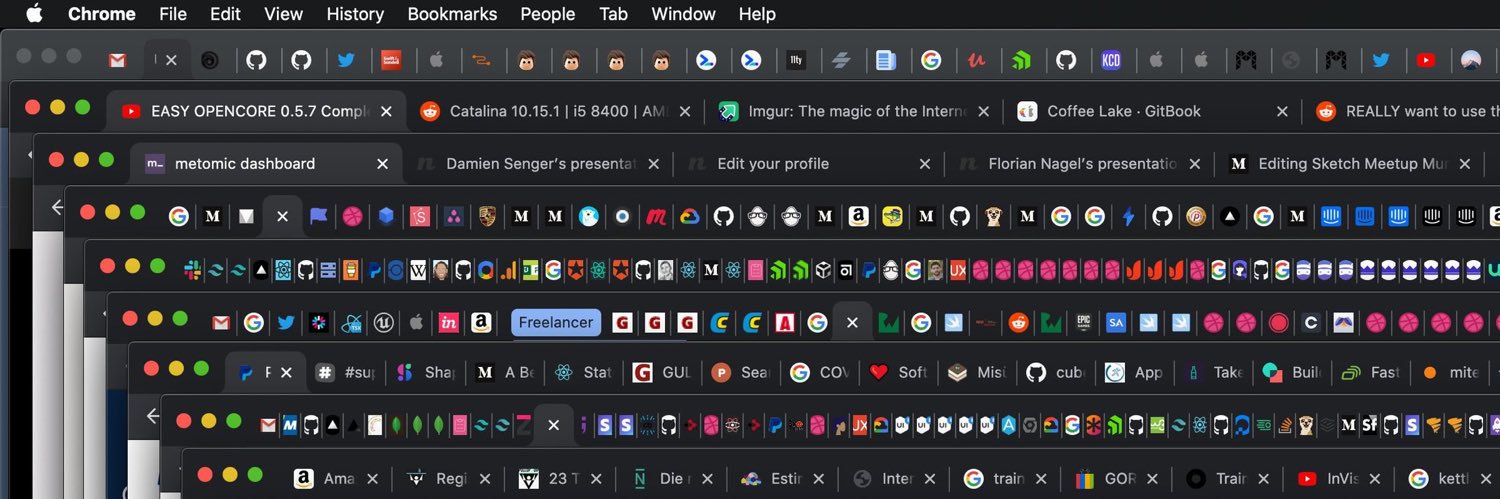Switch to Florian Nagel's presentation tab
Screen dimensions: 1500x499
coord(1082,163)
